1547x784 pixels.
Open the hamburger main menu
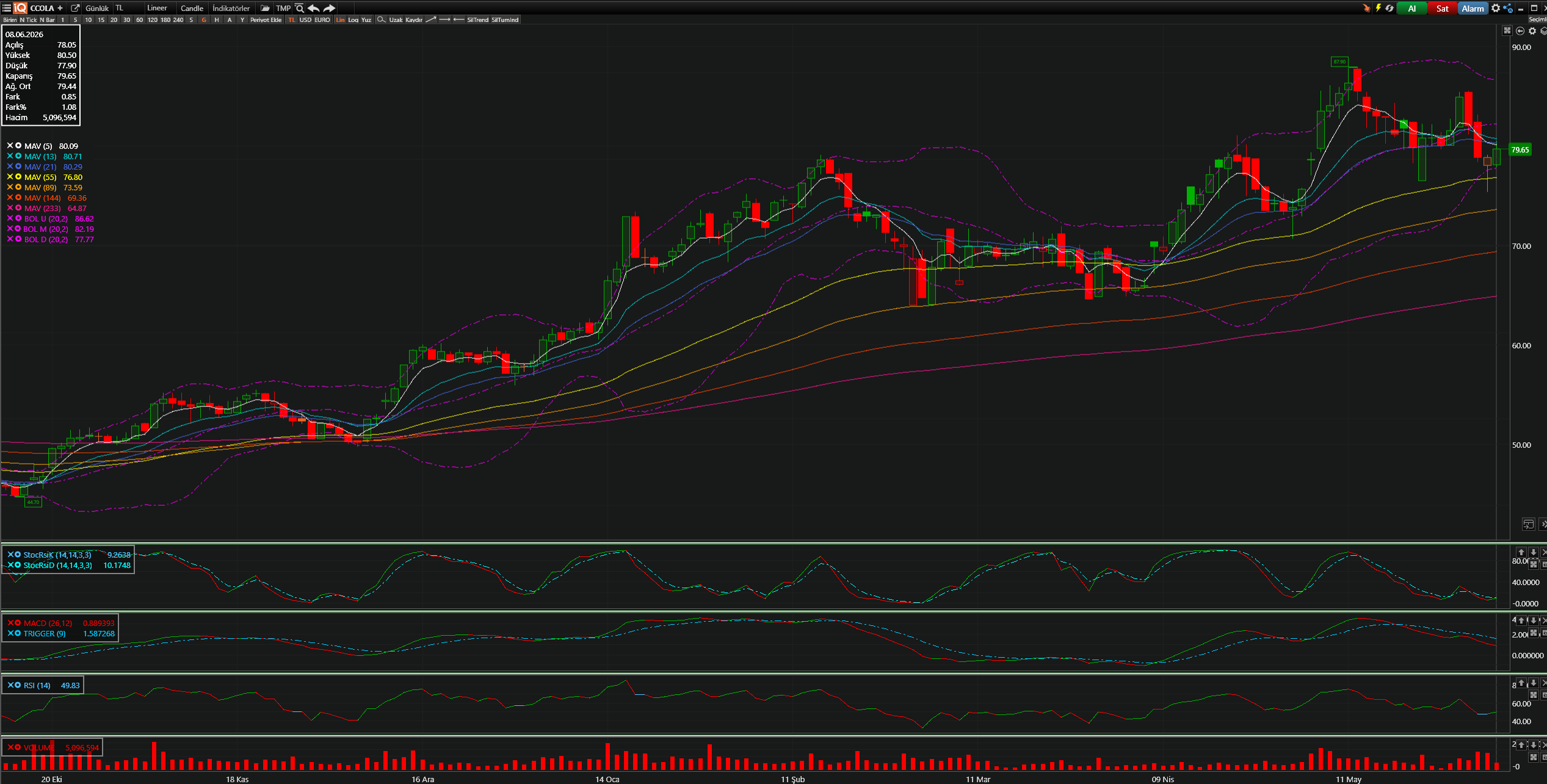click(6, 8)
